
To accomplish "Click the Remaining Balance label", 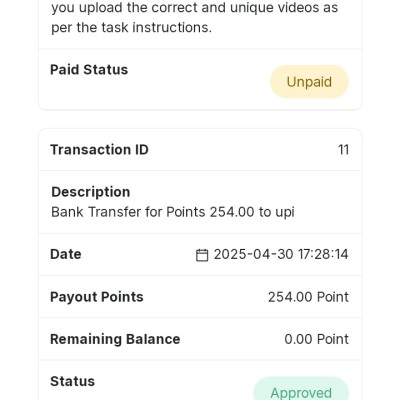I will pyautogui.click(x=115, y=339).
